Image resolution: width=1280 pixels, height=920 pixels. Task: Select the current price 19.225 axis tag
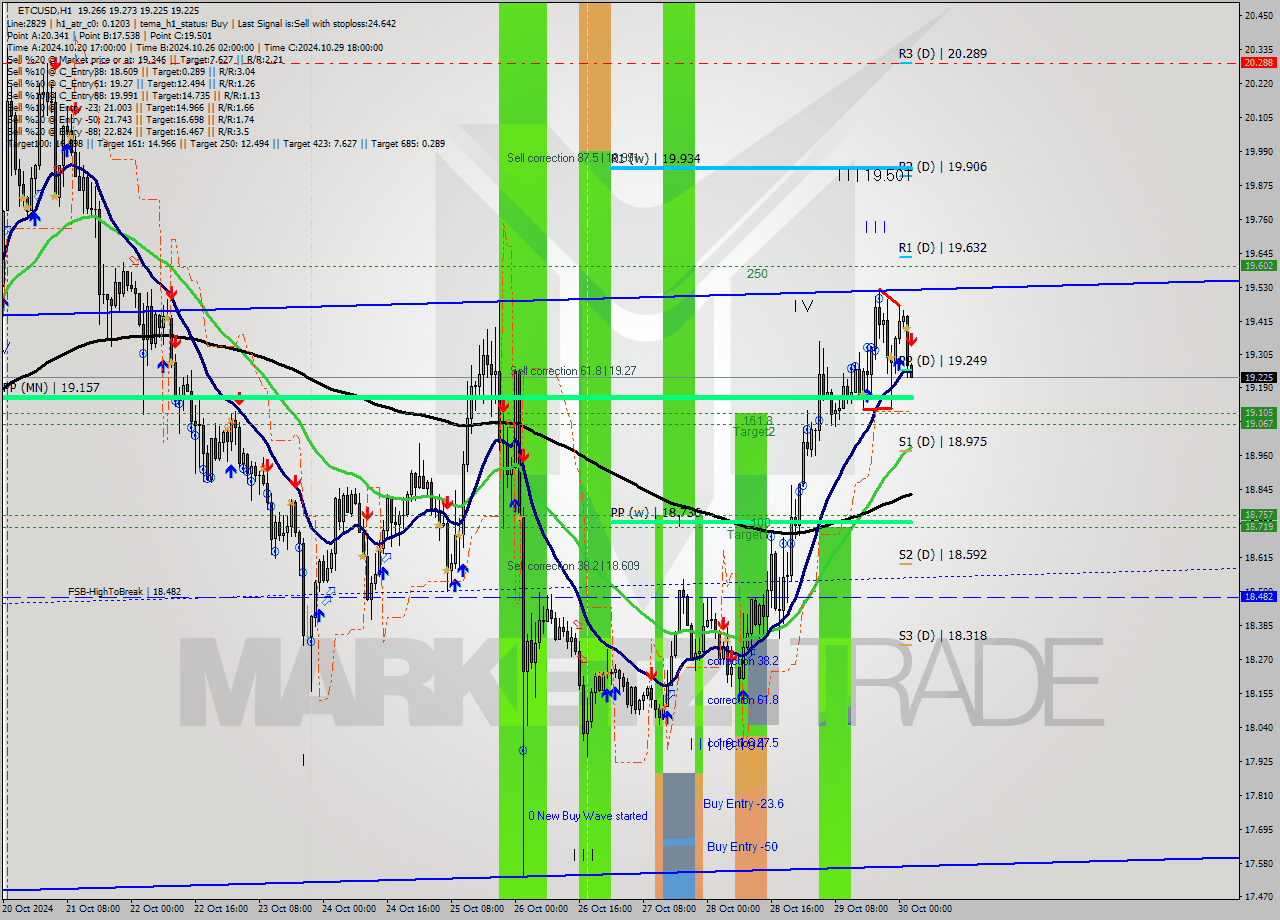tap(1258, 377)
